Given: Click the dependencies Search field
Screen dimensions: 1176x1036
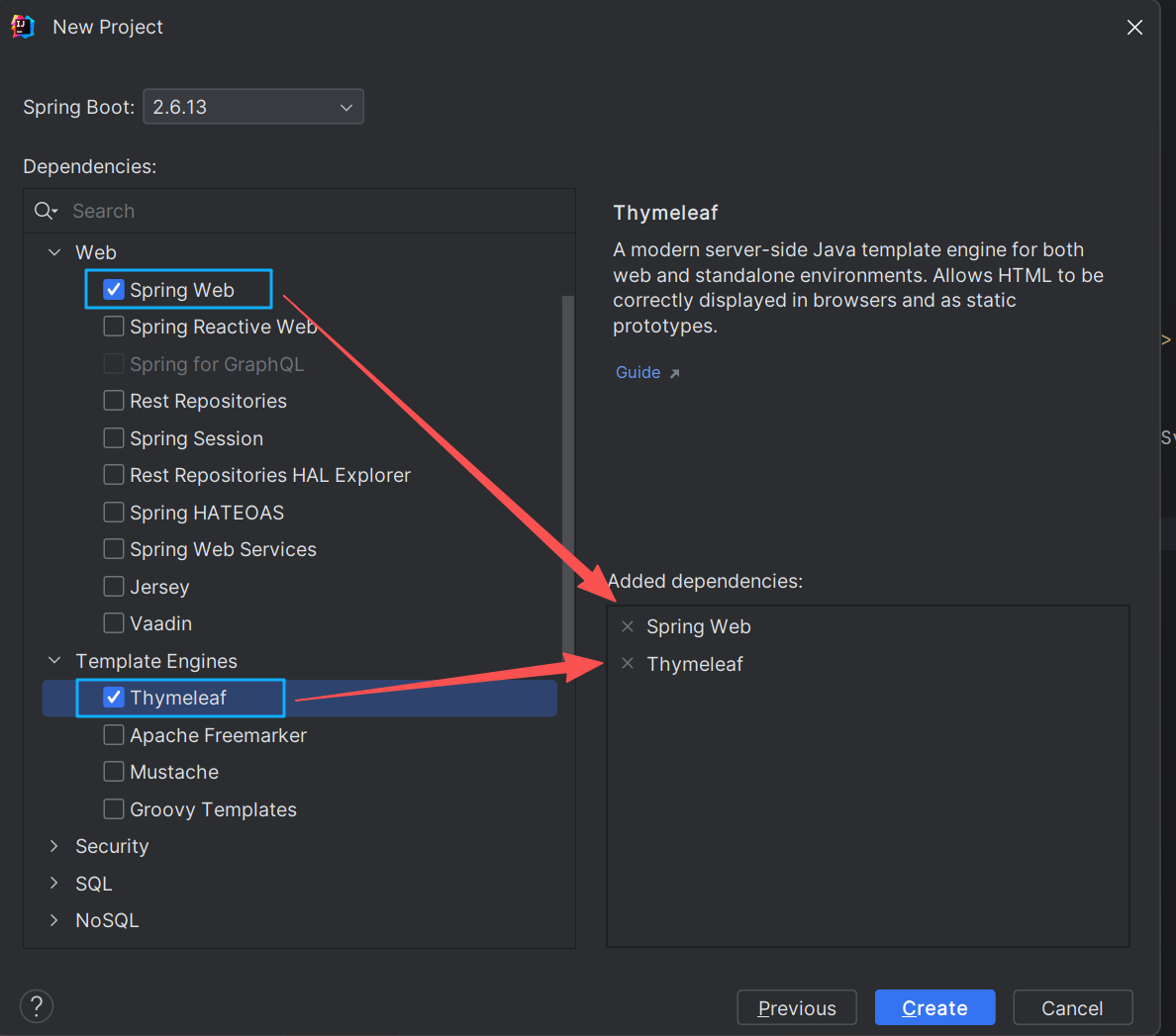Looking at the screenshot, I should click(x=299, y=211).
